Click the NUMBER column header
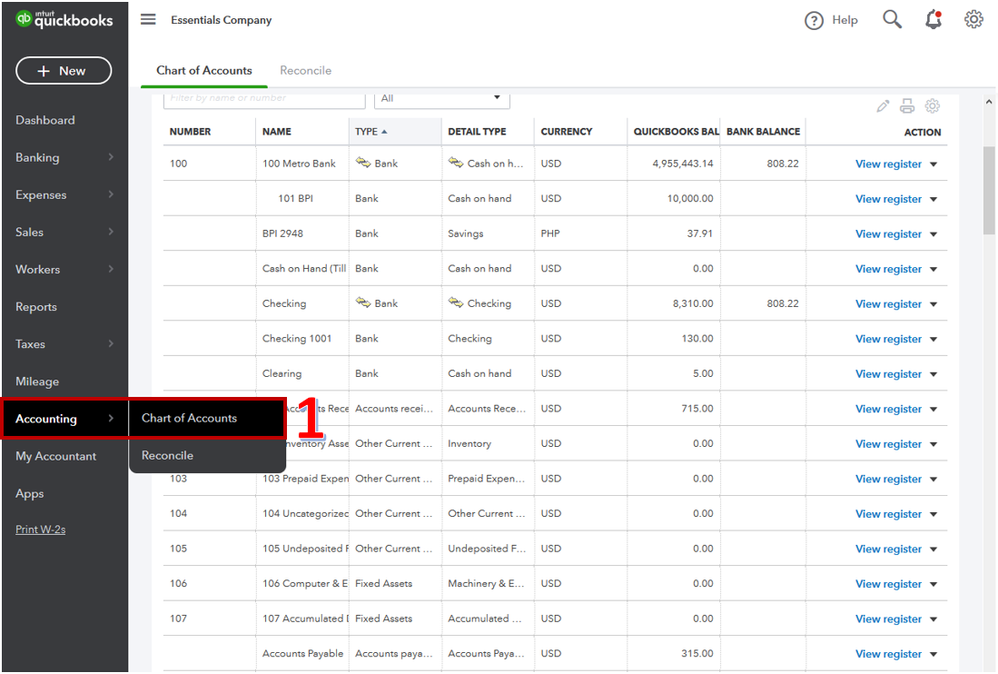 click(190, 132)
